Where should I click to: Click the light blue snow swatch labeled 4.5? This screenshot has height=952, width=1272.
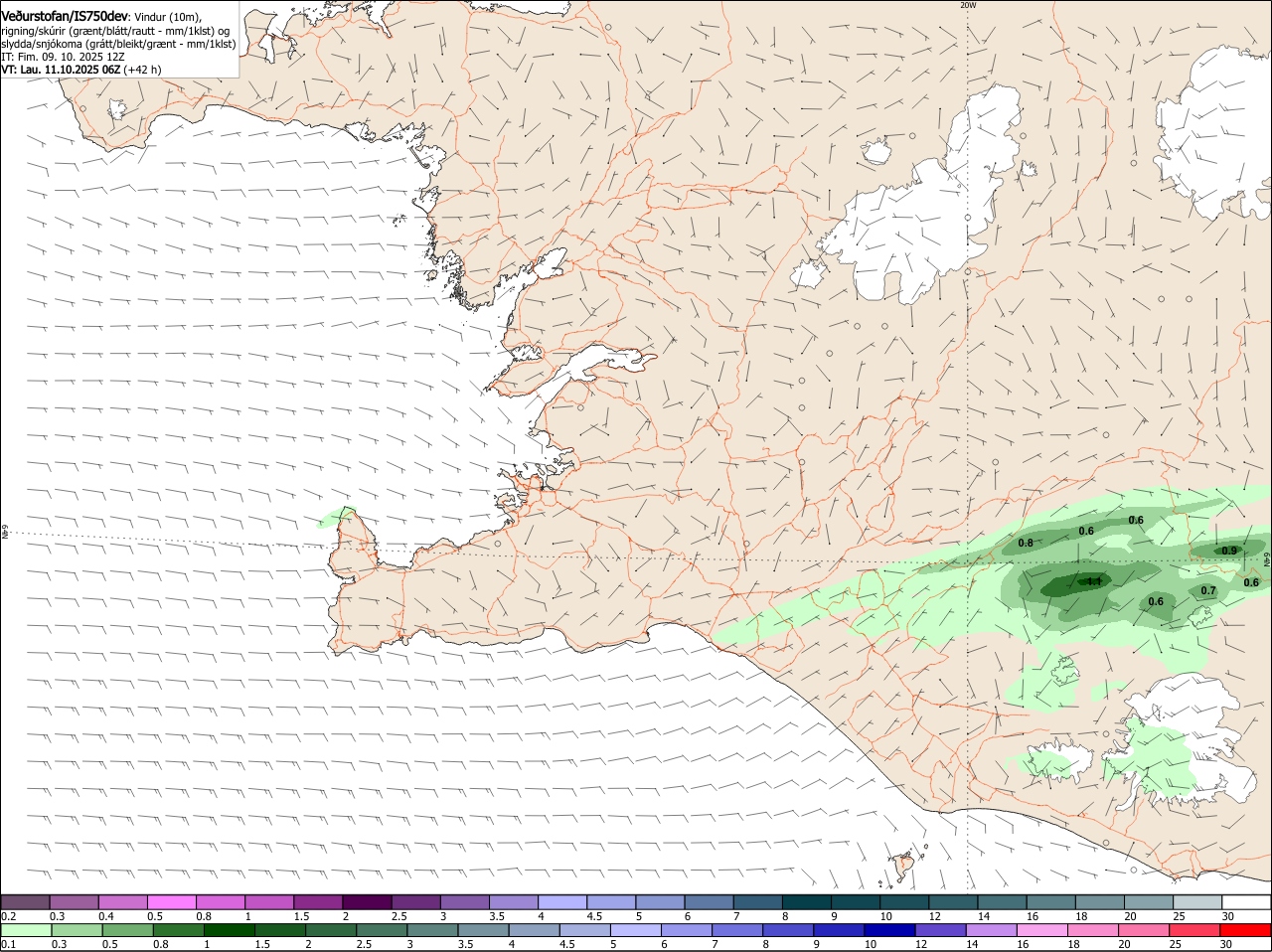coord(610,901)
